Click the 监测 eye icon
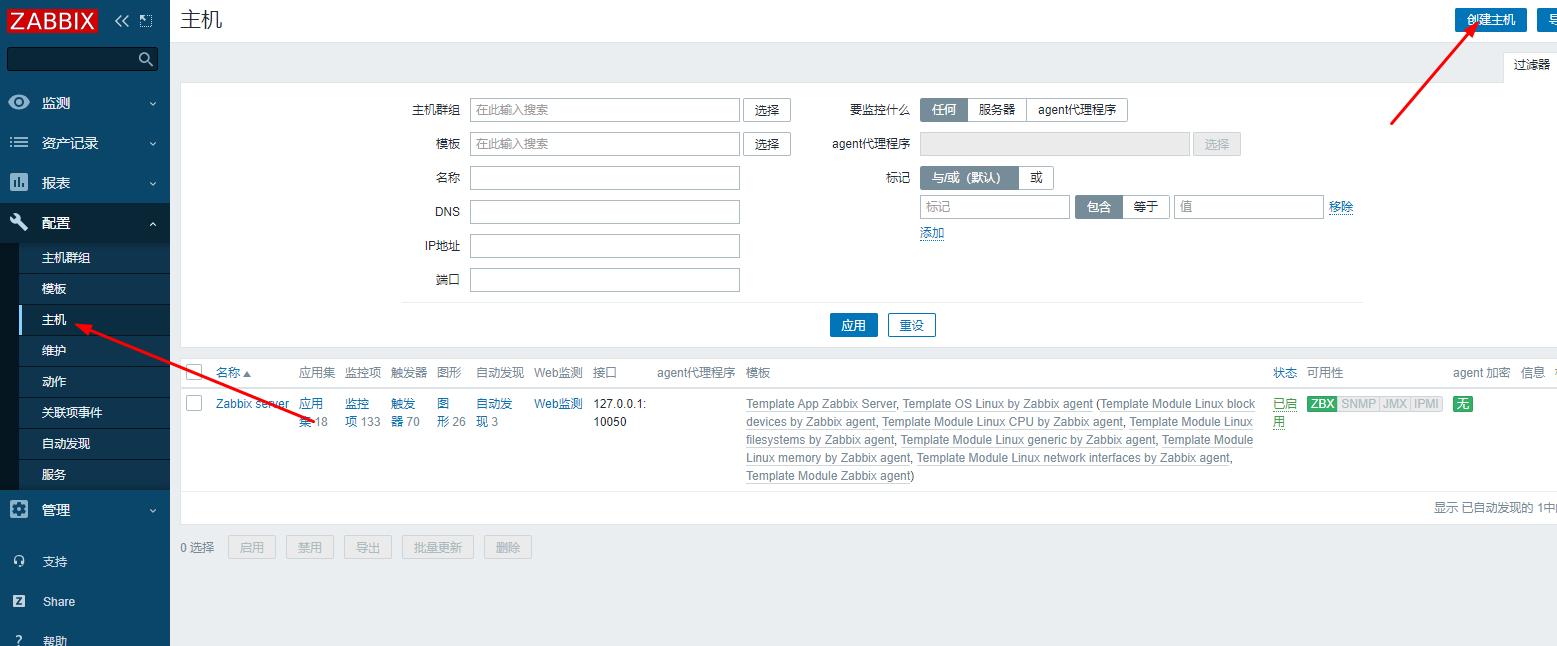The image size is (1557, 646). [x=19, y=102]
